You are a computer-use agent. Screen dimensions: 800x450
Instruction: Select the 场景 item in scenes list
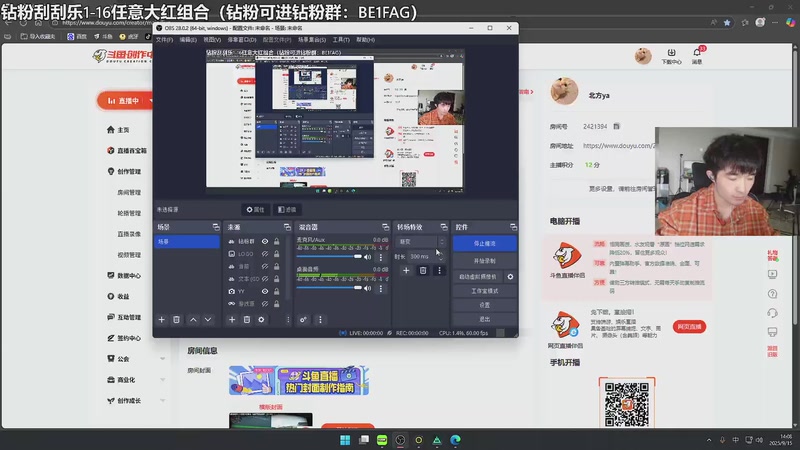tap(187, 242)
